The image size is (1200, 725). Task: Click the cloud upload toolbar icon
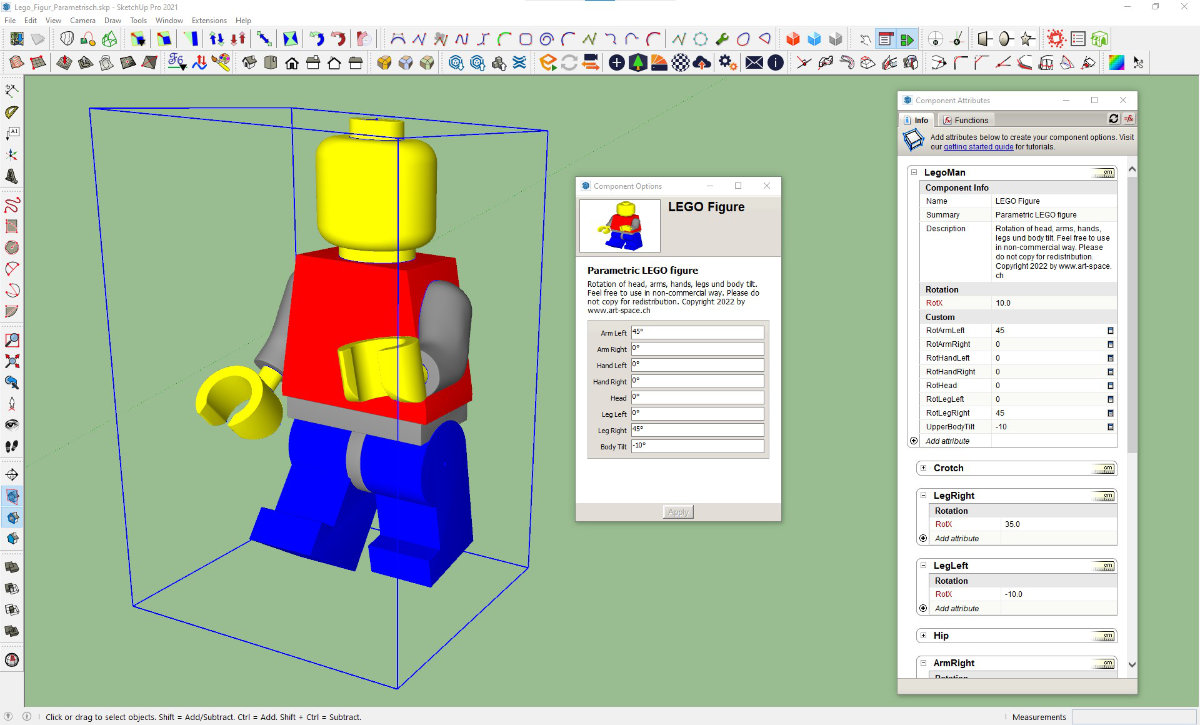(702, 63)
